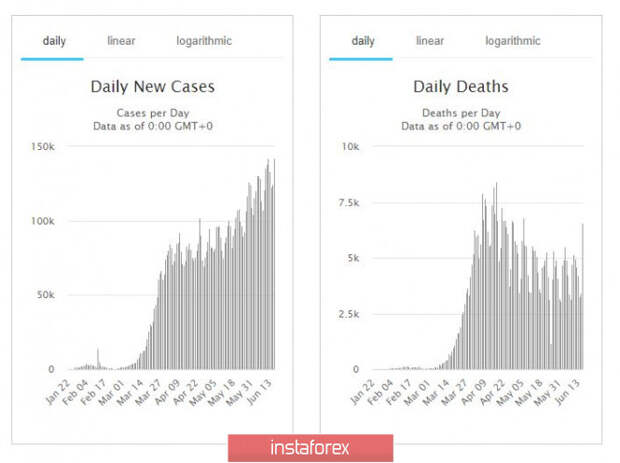The height and width of the screenshot is (463, 620).
Task: Click the last spike bar in deaths chart
Action: pyautogui.click(x=582, y=297)
